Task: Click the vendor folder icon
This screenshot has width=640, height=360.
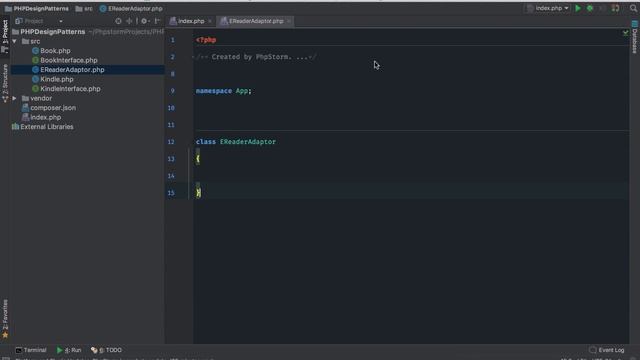Action: point(25,98)
